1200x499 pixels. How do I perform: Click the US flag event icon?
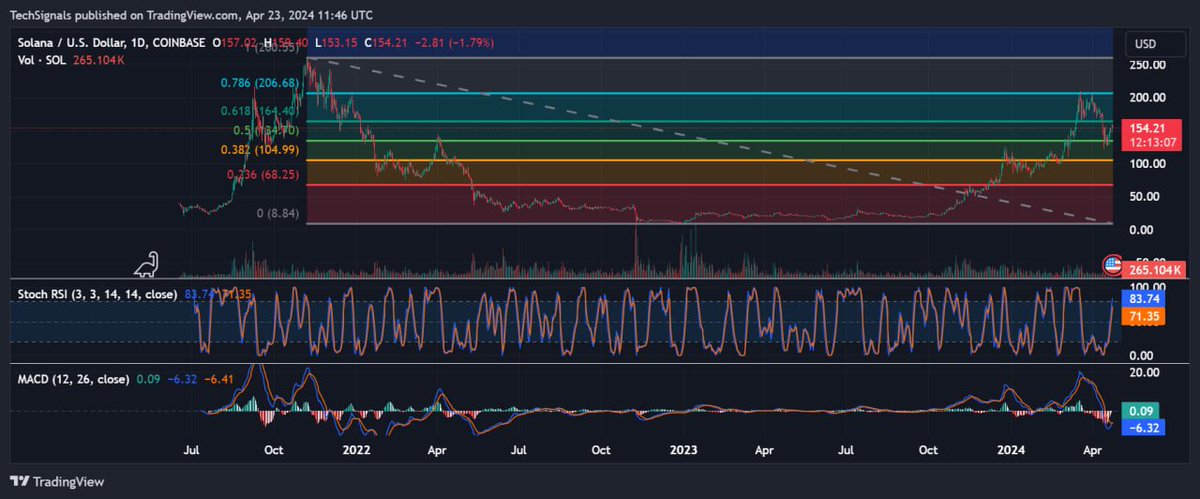click(1111, 266)
